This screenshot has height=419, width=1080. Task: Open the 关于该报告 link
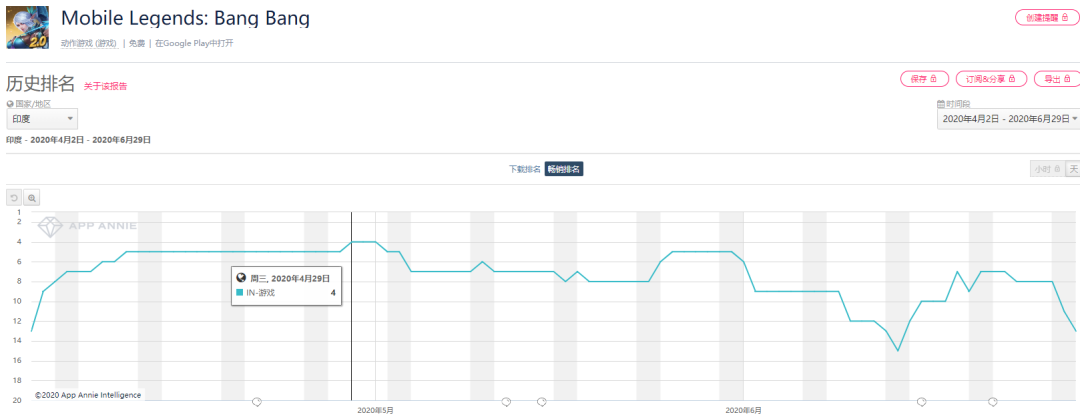click(105, 86)
